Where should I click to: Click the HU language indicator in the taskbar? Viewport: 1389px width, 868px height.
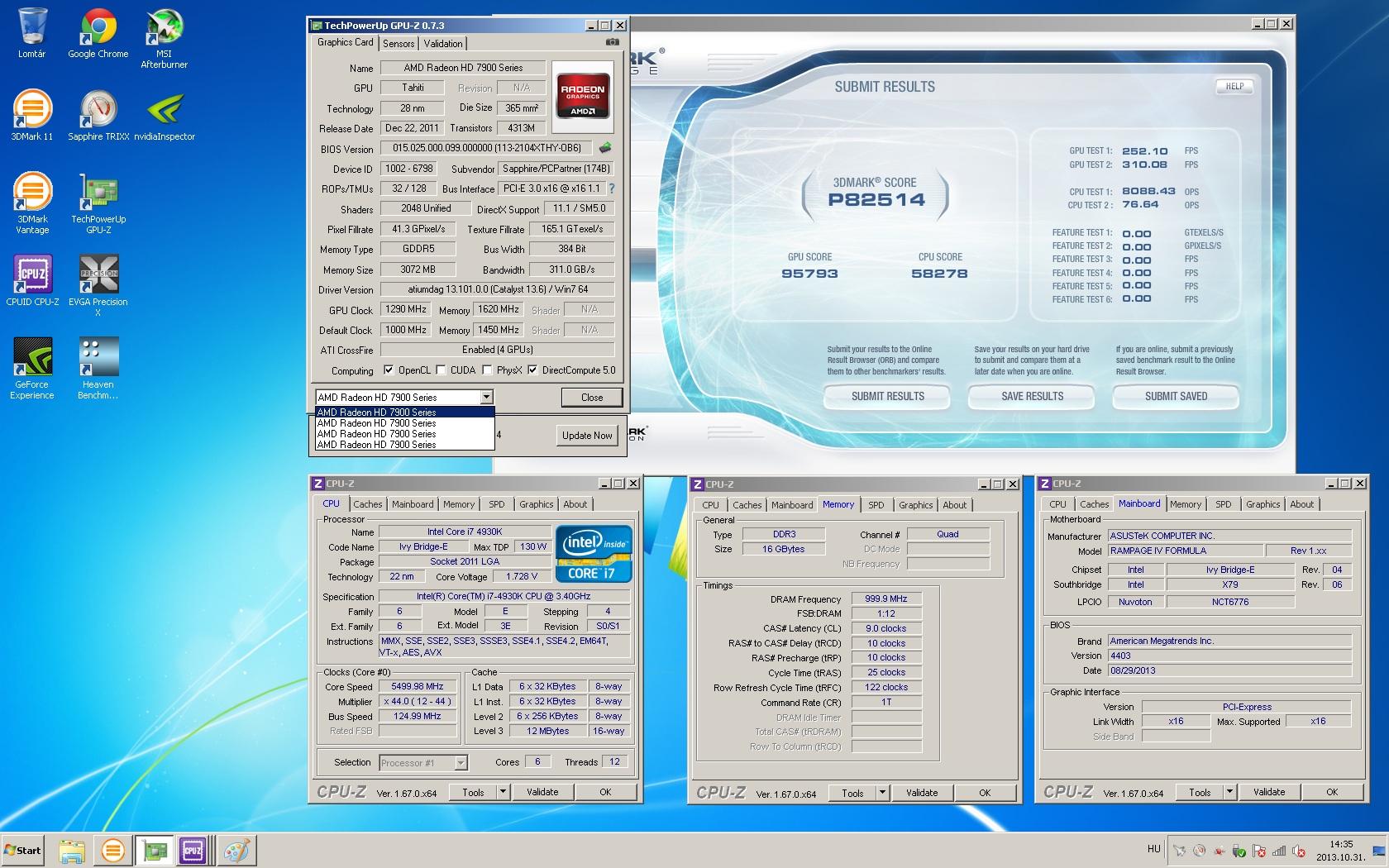[x=1153, y=849]
